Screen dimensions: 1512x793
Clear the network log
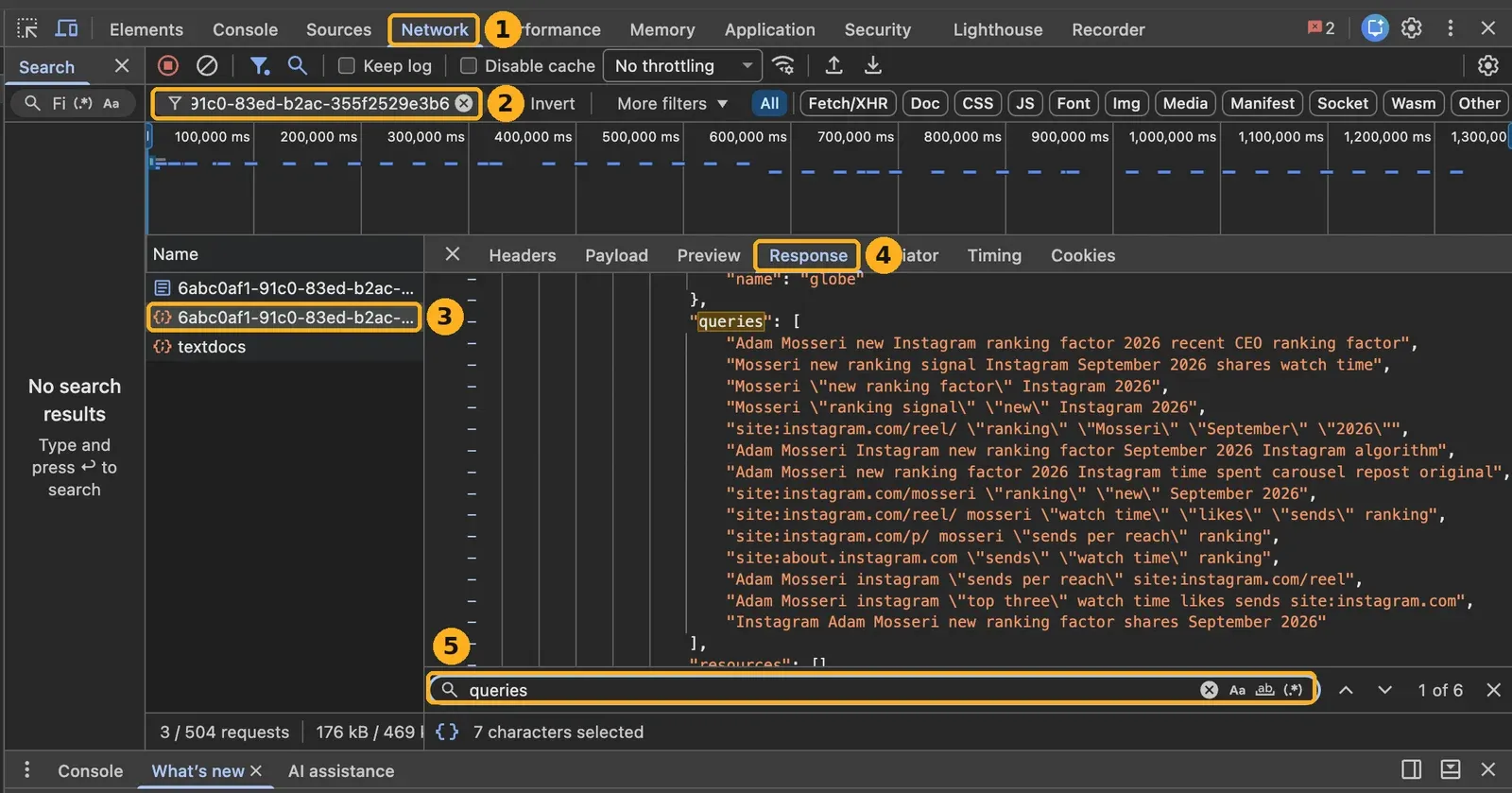click(x=207, y=65)
